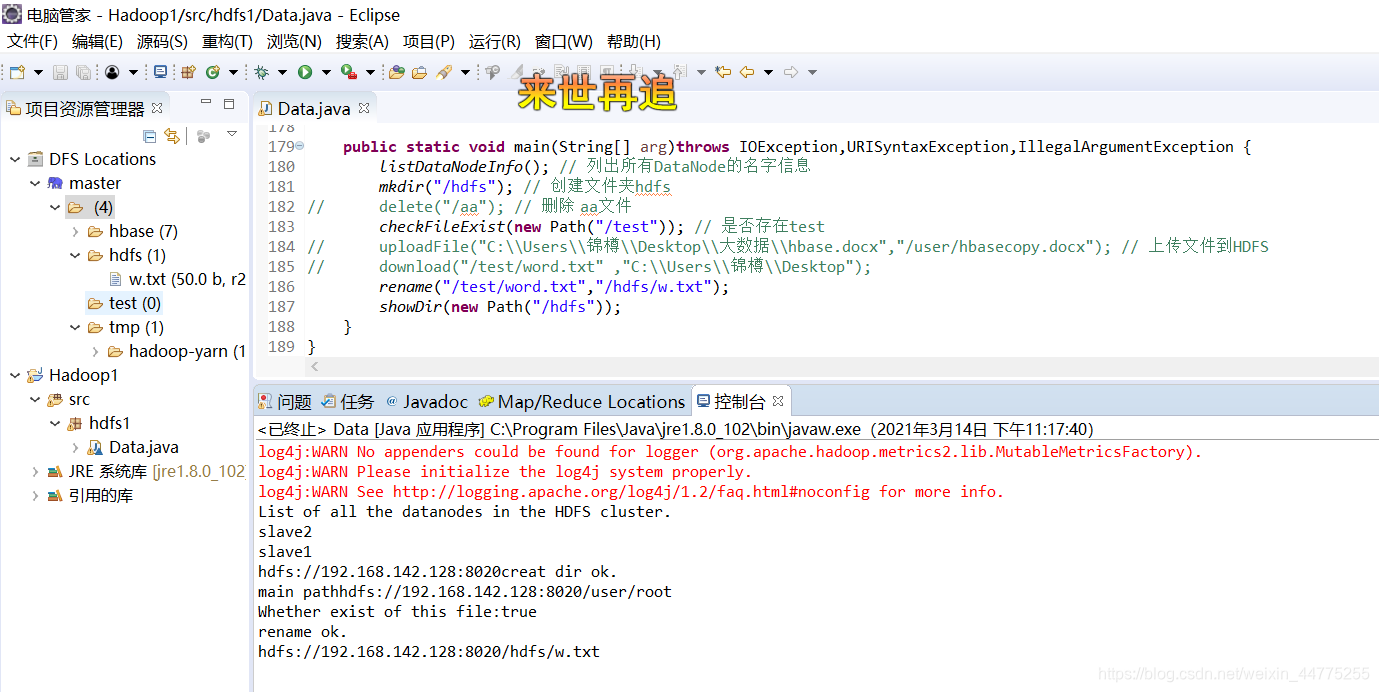
Task: Switch to the Javadoc tab
Action: (x=426, y=402)
